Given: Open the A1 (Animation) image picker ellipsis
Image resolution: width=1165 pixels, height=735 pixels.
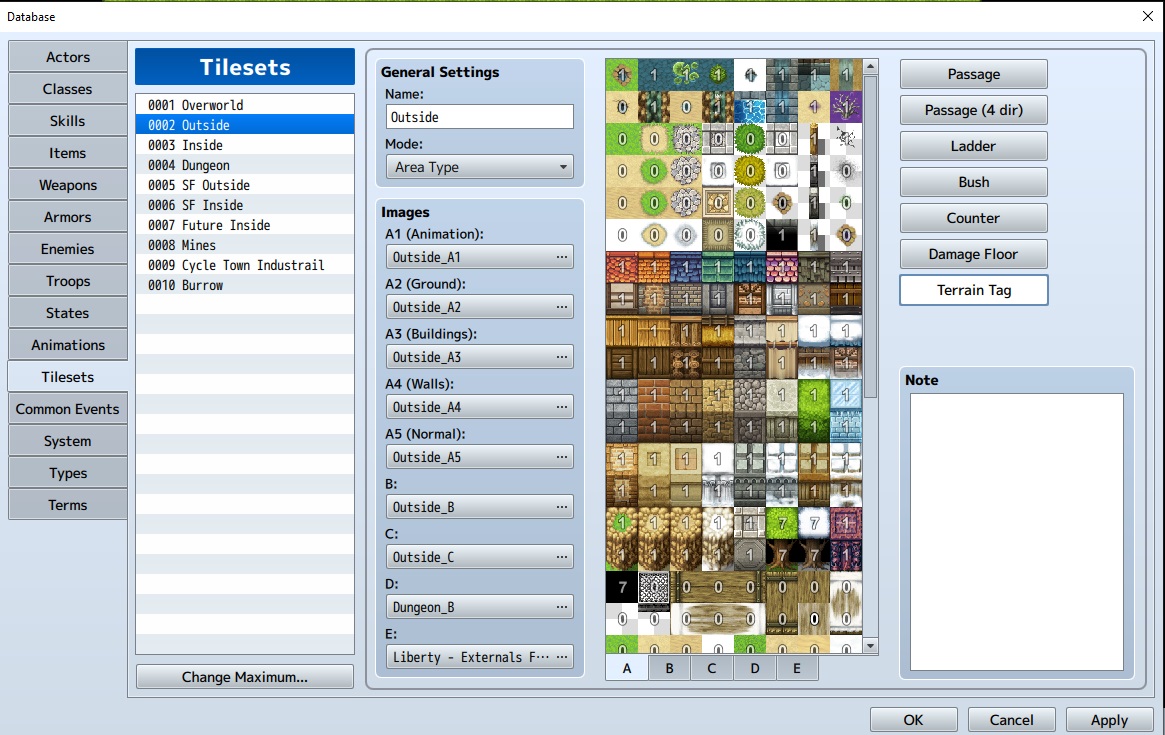Looking at the screenshot, I should point(562,257).
